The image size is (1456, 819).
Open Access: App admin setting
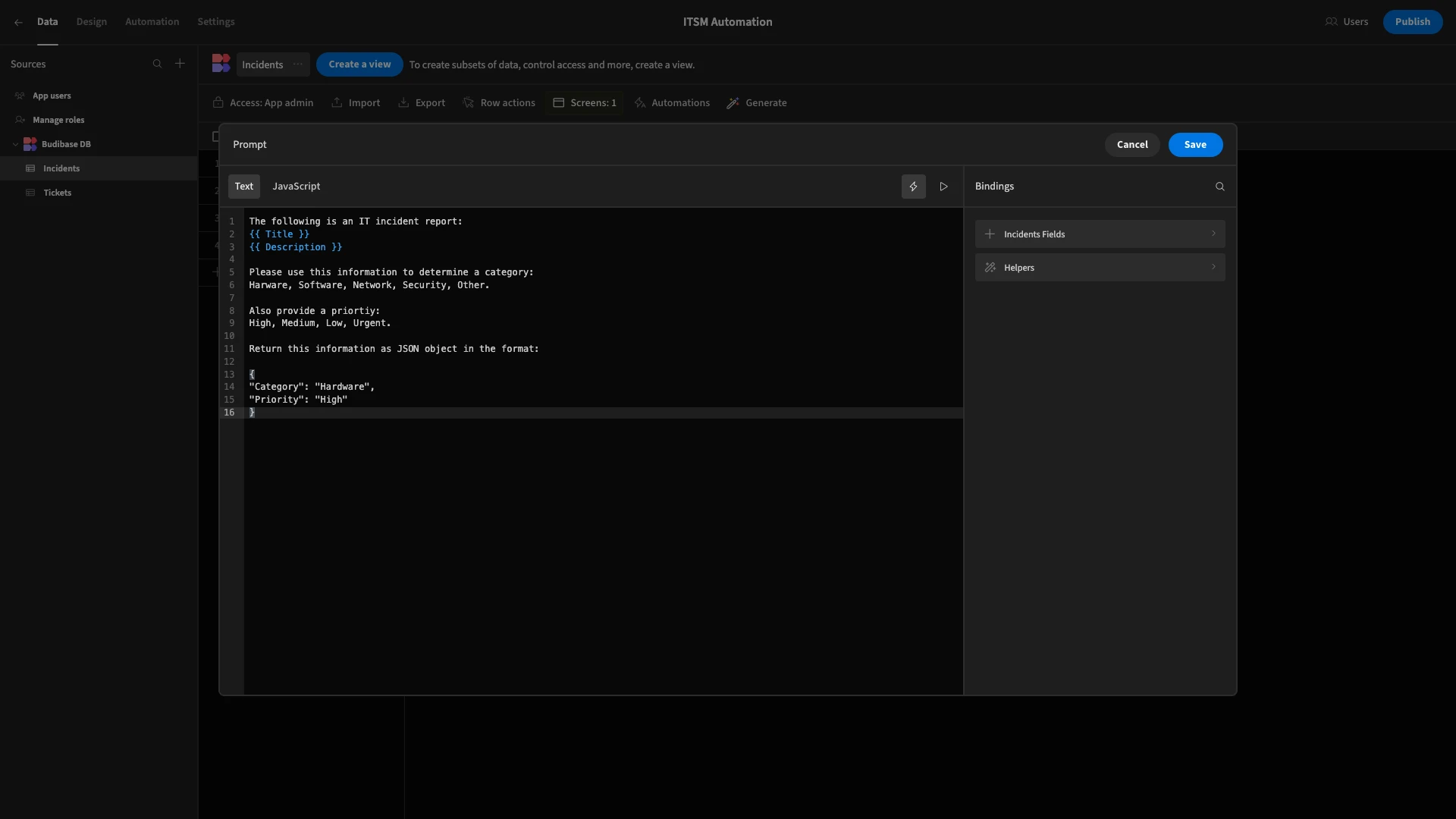click(263, 103)
